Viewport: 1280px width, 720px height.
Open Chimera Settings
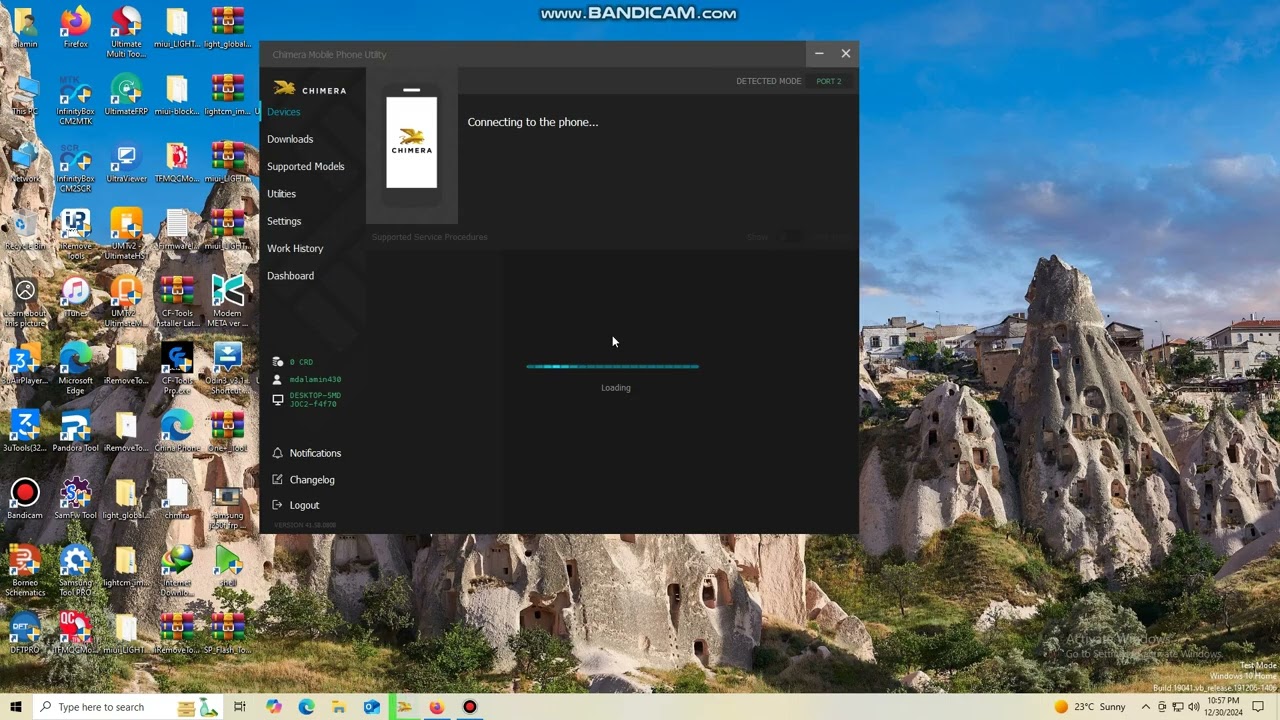[x=284, y=221]
